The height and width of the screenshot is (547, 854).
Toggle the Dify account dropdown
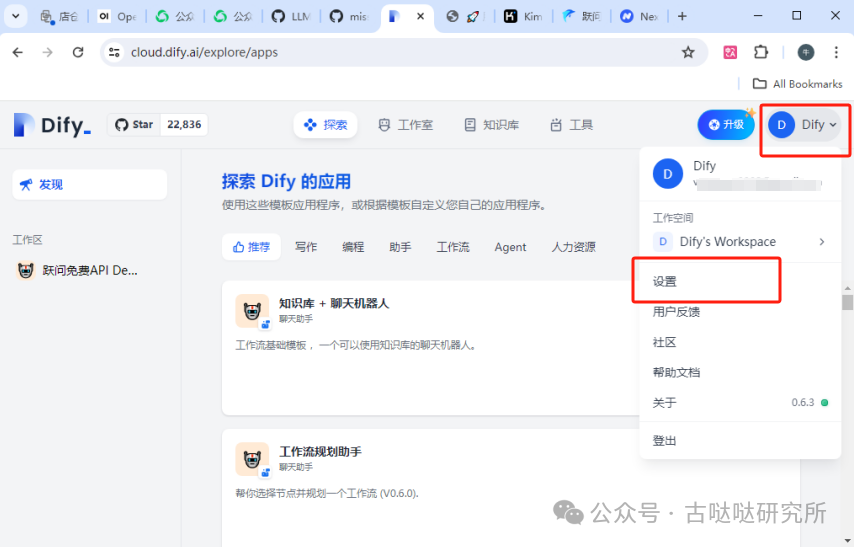(803, 125)
